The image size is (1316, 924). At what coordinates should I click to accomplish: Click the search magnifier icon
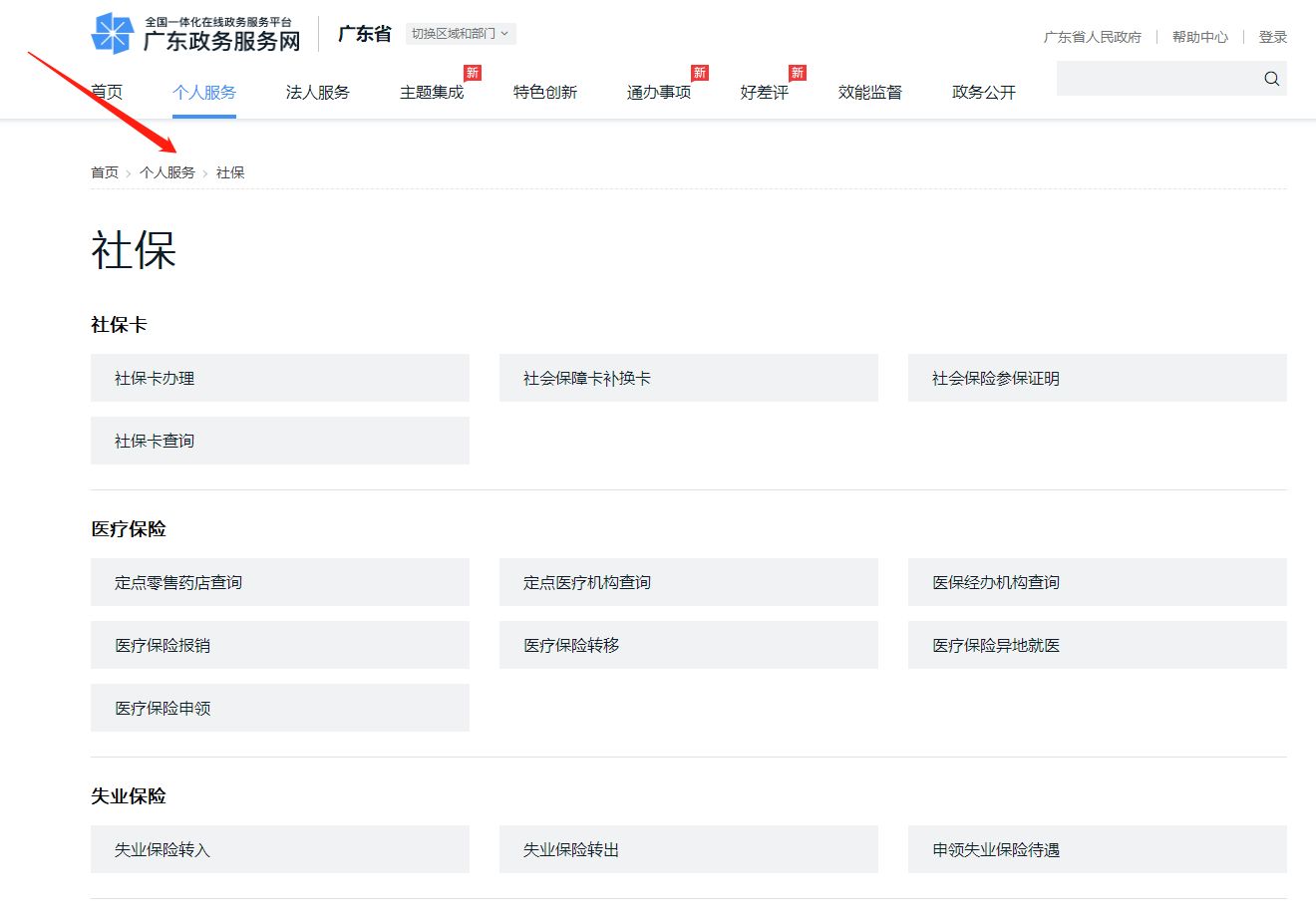click(1271, 79)
